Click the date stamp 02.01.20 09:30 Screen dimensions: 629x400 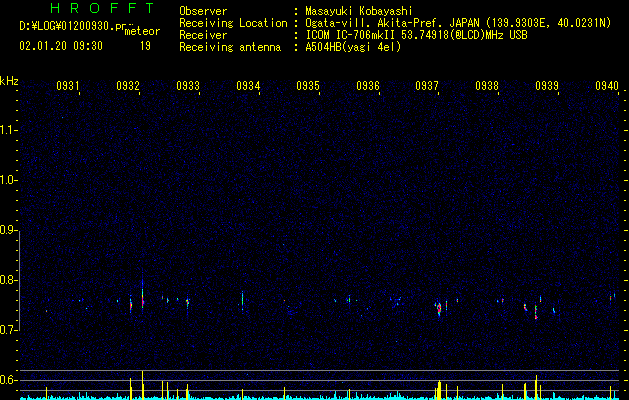61,46
